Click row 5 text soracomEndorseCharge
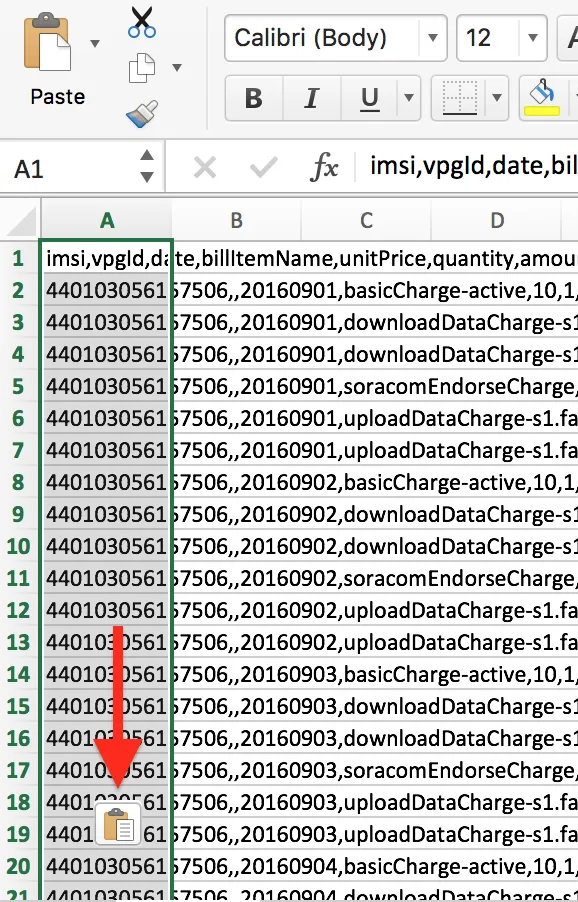The width and height of the screenshot is (578, 902). tap(458, 387)
